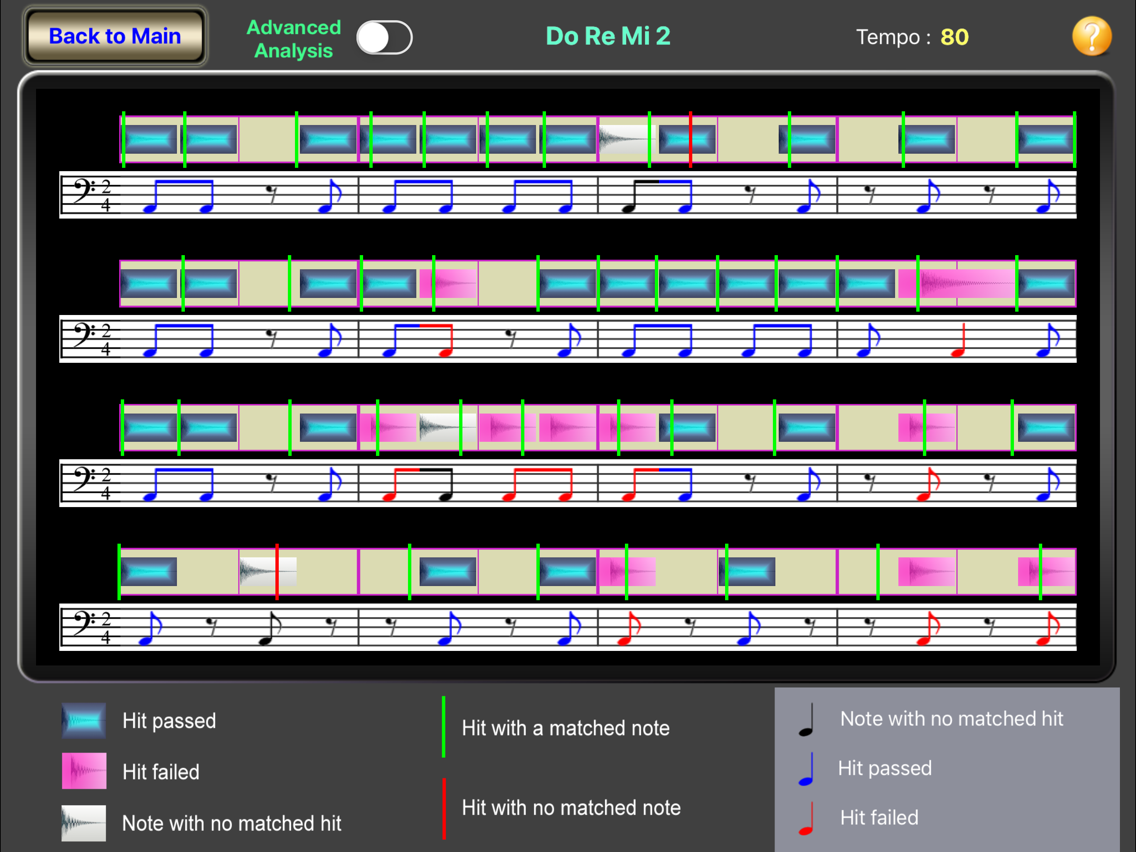Select the pink Hit failed legend icon

(x=83, y=771)
